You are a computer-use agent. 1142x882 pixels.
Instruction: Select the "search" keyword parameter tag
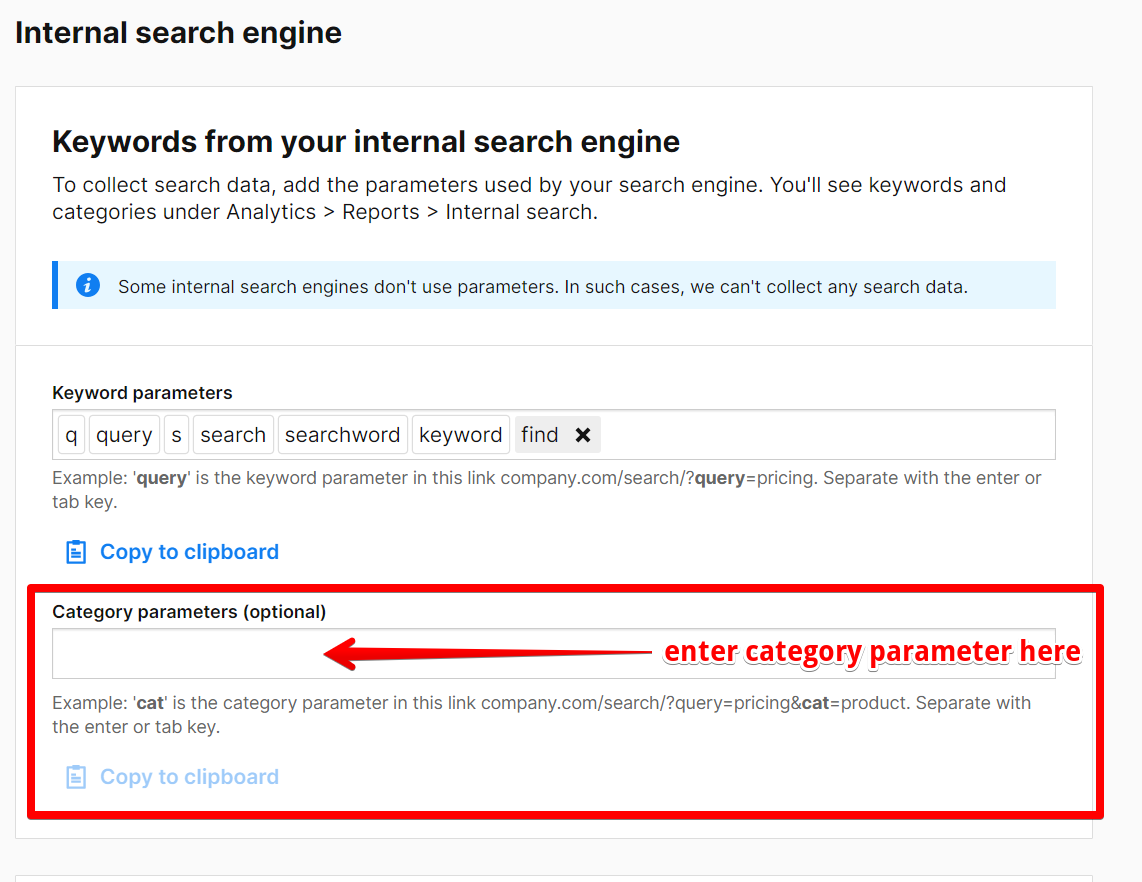233,434
